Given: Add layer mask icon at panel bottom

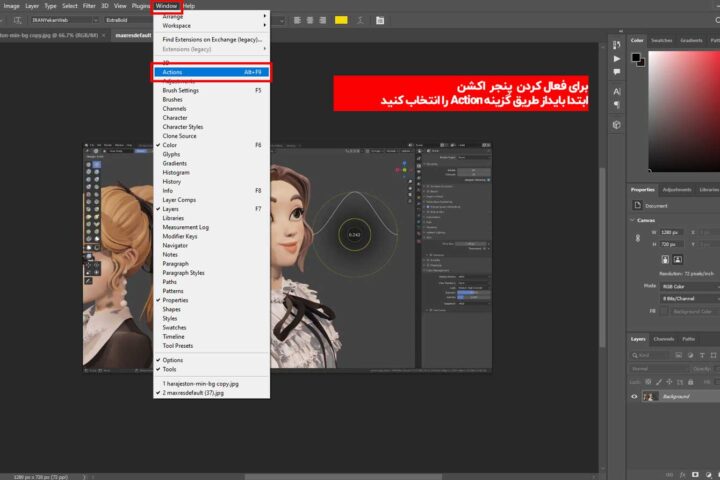Looking at the screenshot, I should (x=695, y=474).
